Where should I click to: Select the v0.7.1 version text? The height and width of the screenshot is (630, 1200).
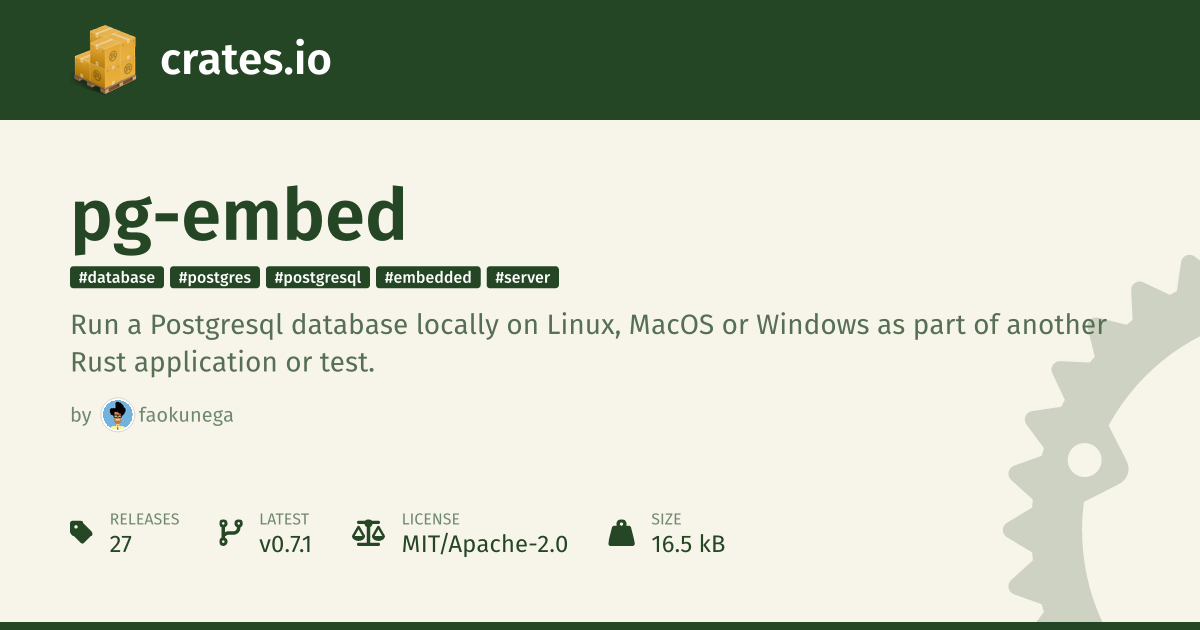[x=285, y=544]
